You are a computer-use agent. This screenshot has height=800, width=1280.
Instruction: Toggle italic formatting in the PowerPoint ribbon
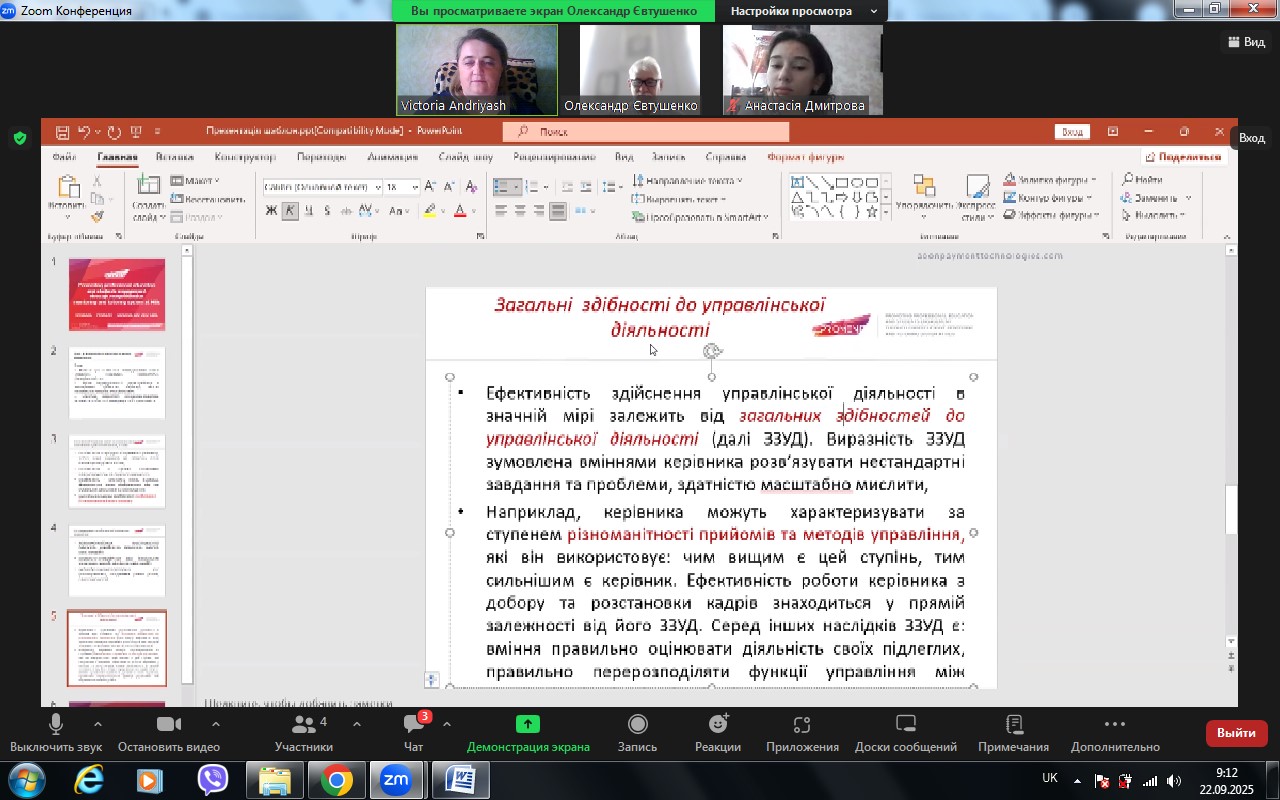290,211
